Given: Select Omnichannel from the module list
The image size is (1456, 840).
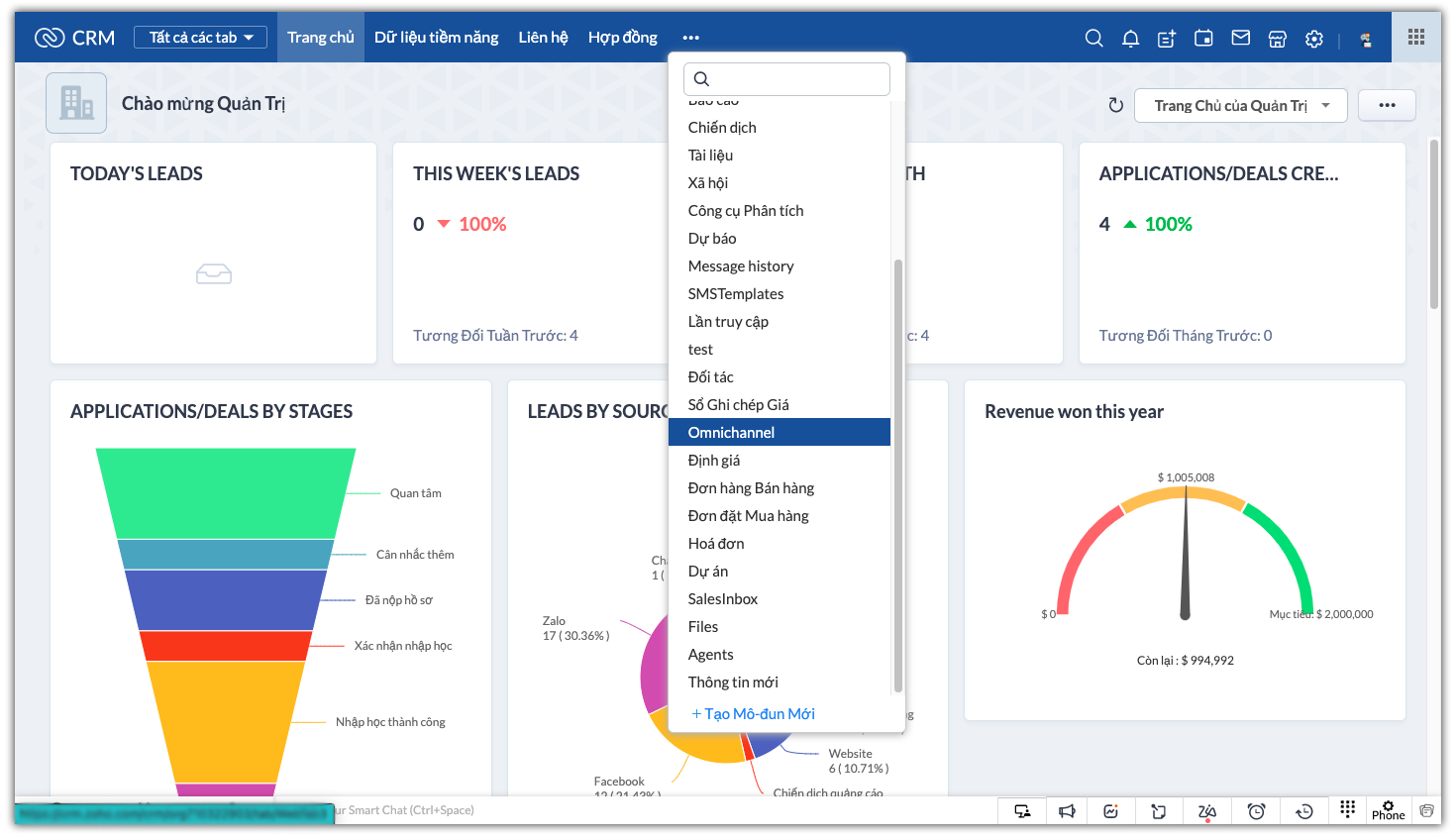Looking at the screenshot, I should point(732,433).
